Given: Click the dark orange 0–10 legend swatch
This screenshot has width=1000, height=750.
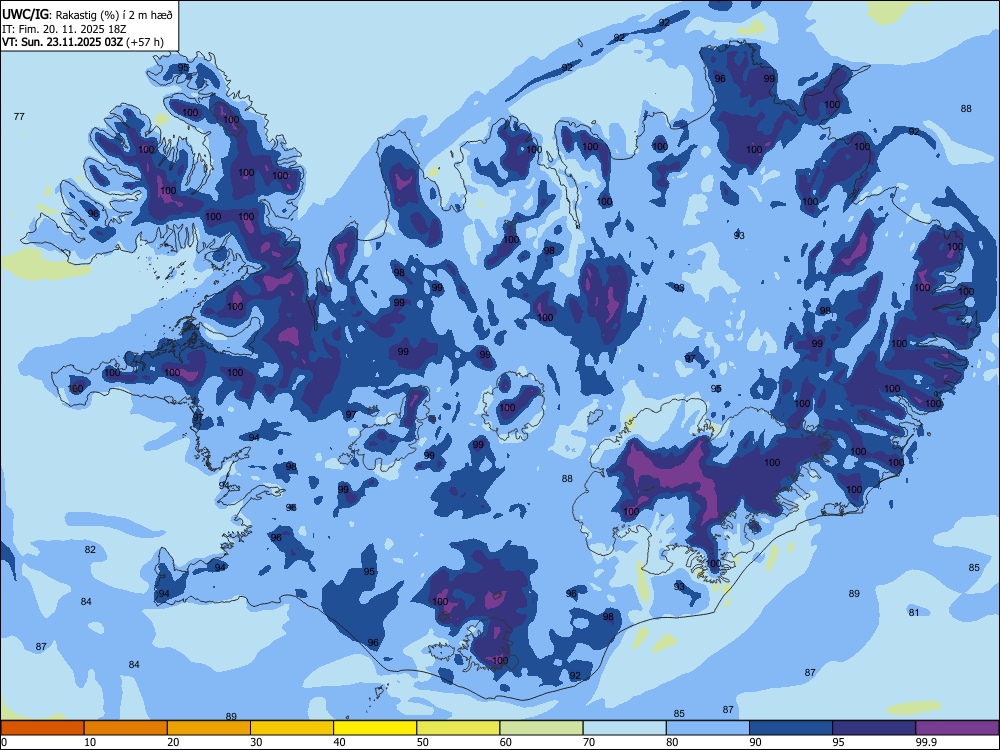Looking at the screenshot, I should 42,728.
